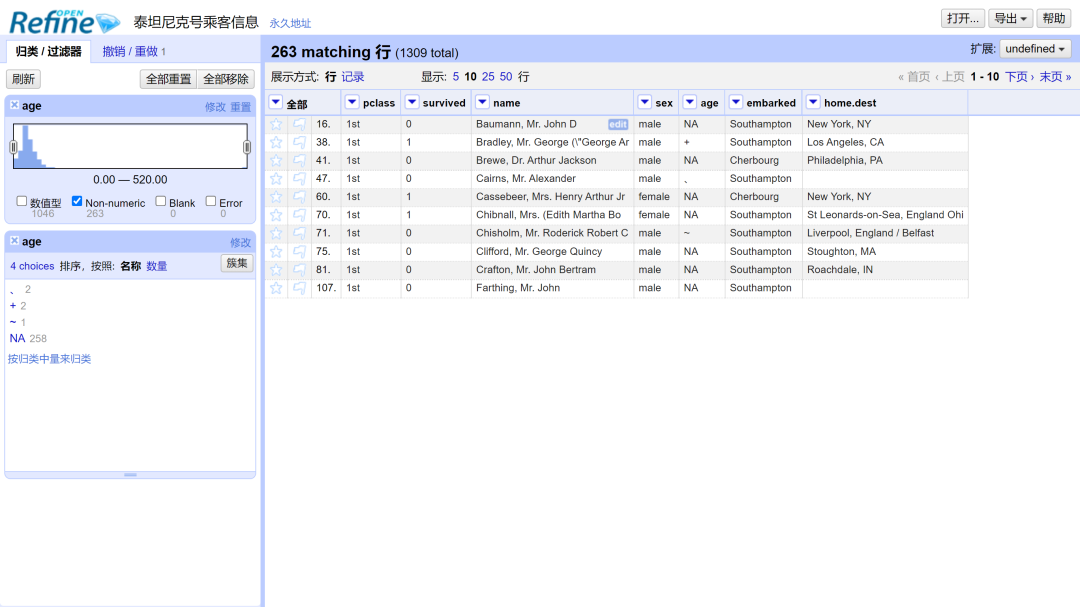The width and height of the screenshot is (1080, 607).
Task: Show 50 rows per page
Action: [x=506, y=76]
